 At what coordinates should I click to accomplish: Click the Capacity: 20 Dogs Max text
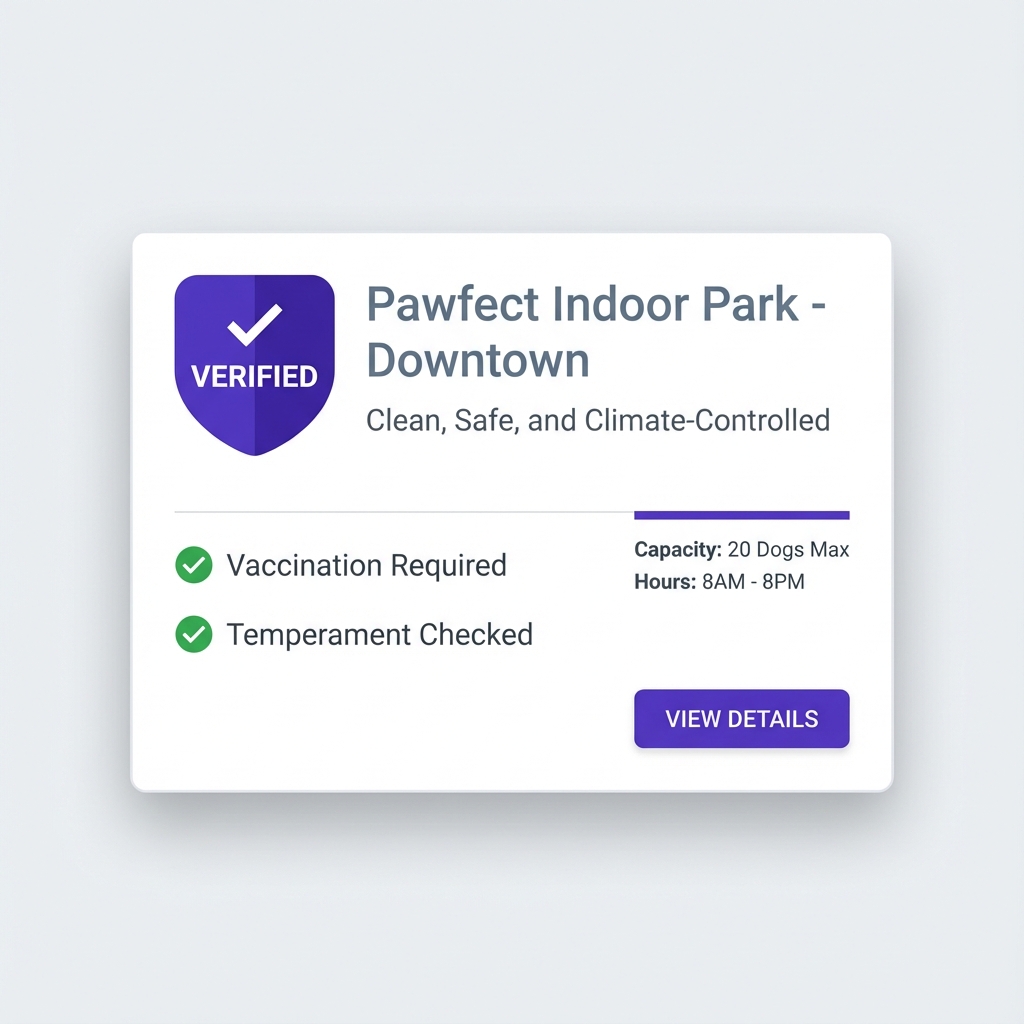click(x=740, y=549)
